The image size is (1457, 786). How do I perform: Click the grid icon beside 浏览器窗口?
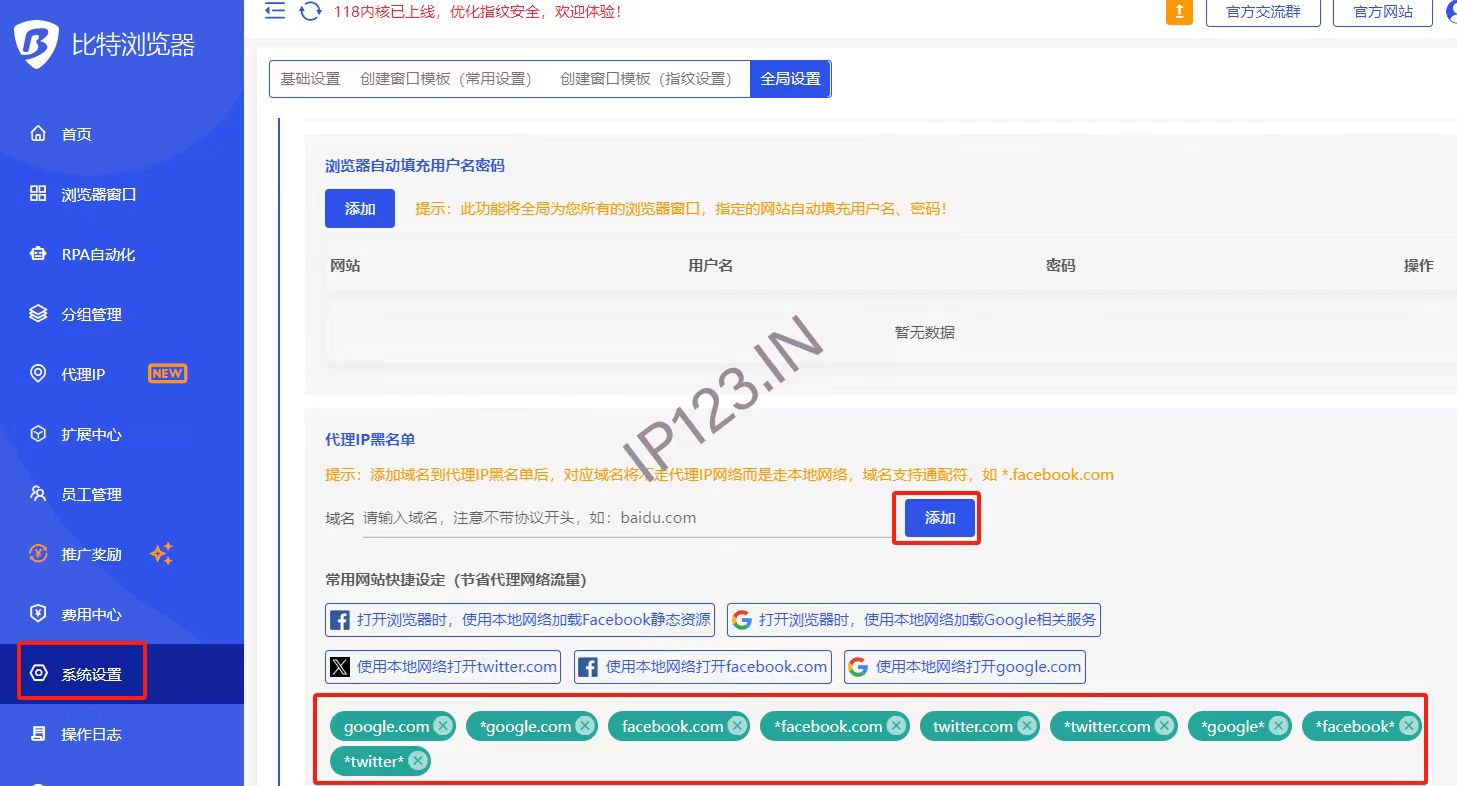point(38,194)
